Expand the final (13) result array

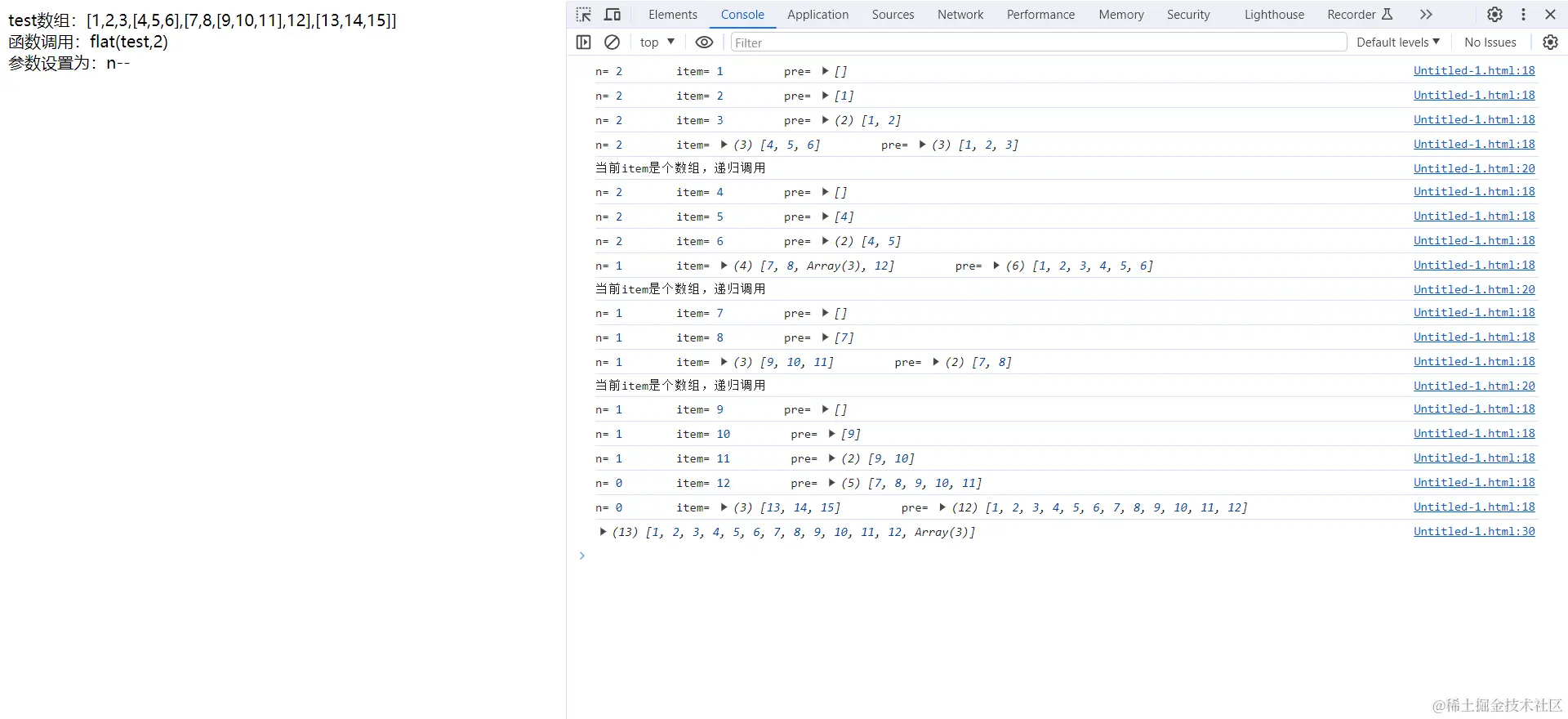(x=603, y=532)
